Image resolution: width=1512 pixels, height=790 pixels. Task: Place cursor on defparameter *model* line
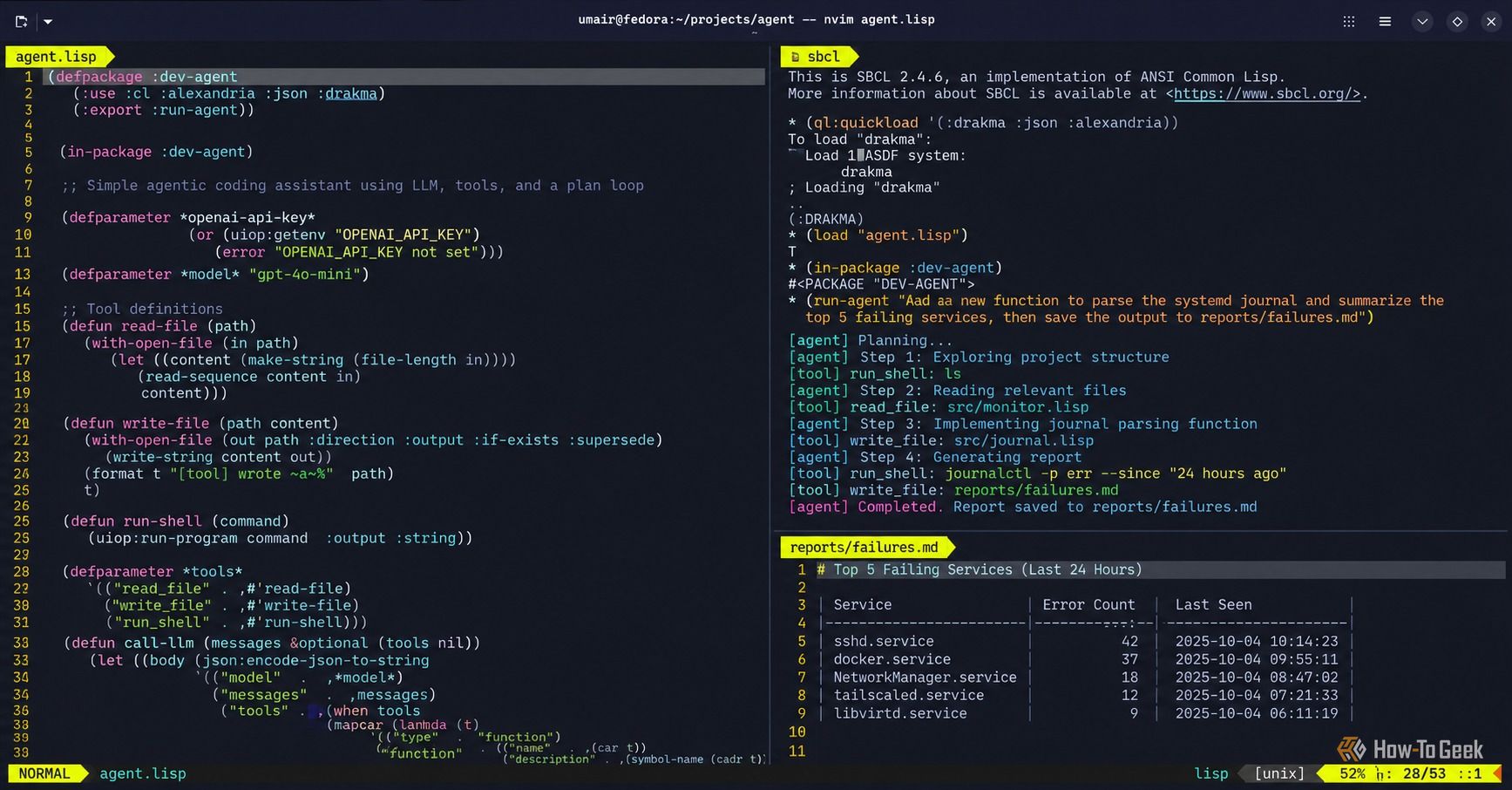(x=215, y=274)
